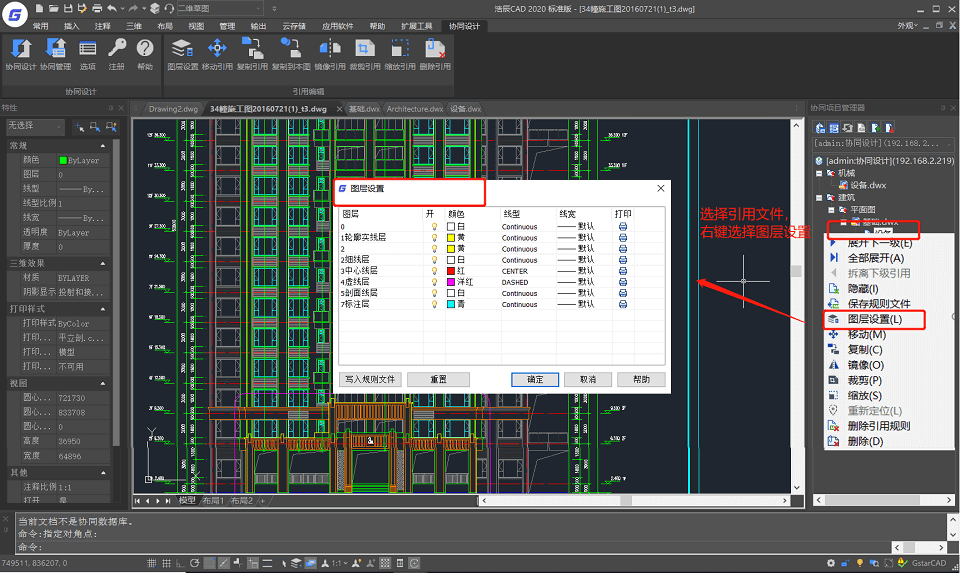Click the dialog 帮助 button

pos(641,380)
